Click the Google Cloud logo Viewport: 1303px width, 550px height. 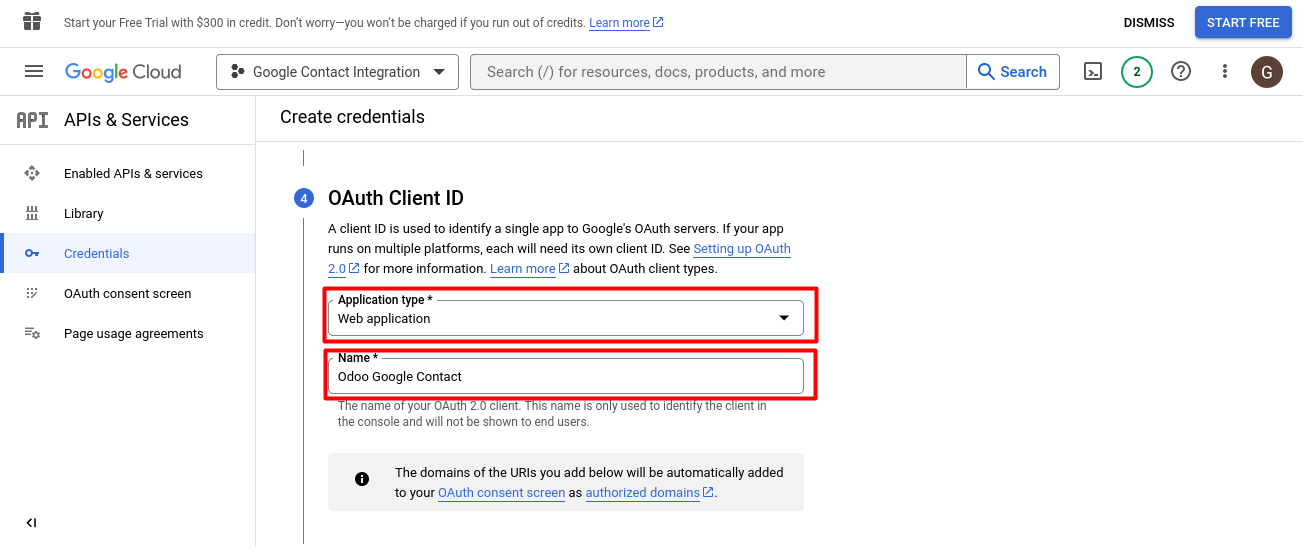tap(123, 71)
